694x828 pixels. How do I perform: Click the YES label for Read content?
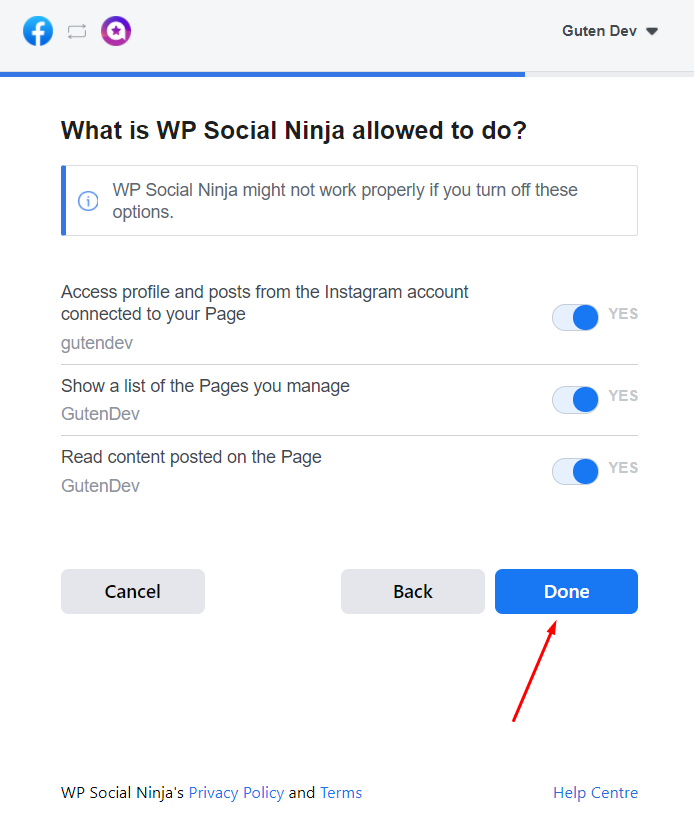pyautogui.click(x=623, y=467)
